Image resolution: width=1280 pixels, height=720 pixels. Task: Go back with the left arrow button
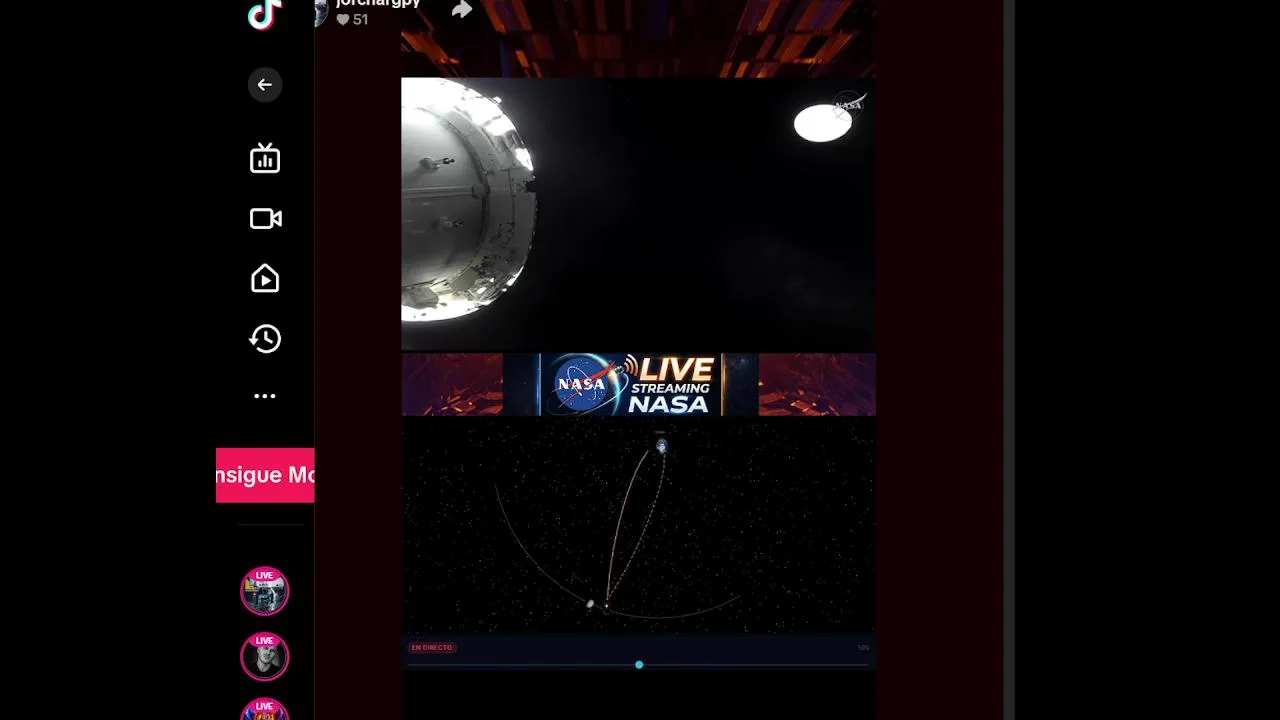(265, 85)
